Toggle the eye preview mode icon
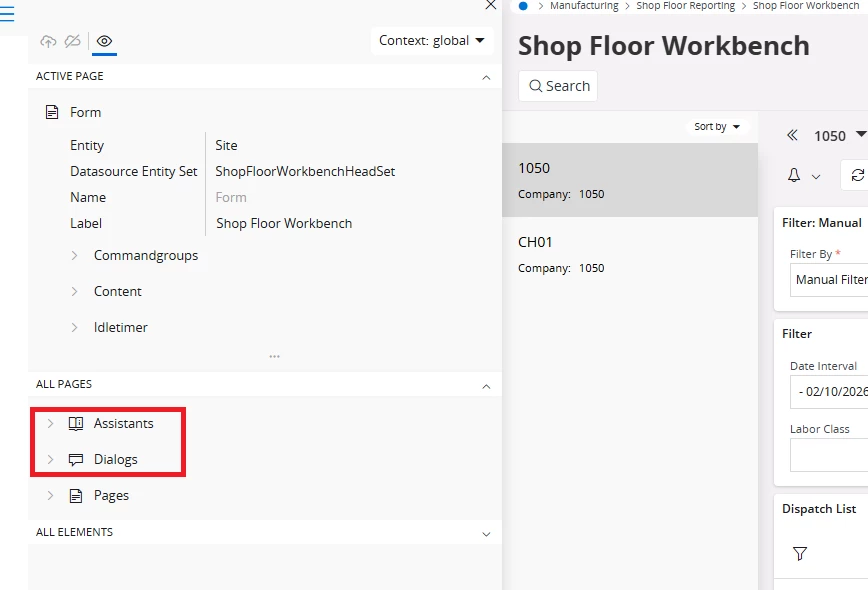The height and width of the screenshot is (590, 868). [x=104, y=41]
